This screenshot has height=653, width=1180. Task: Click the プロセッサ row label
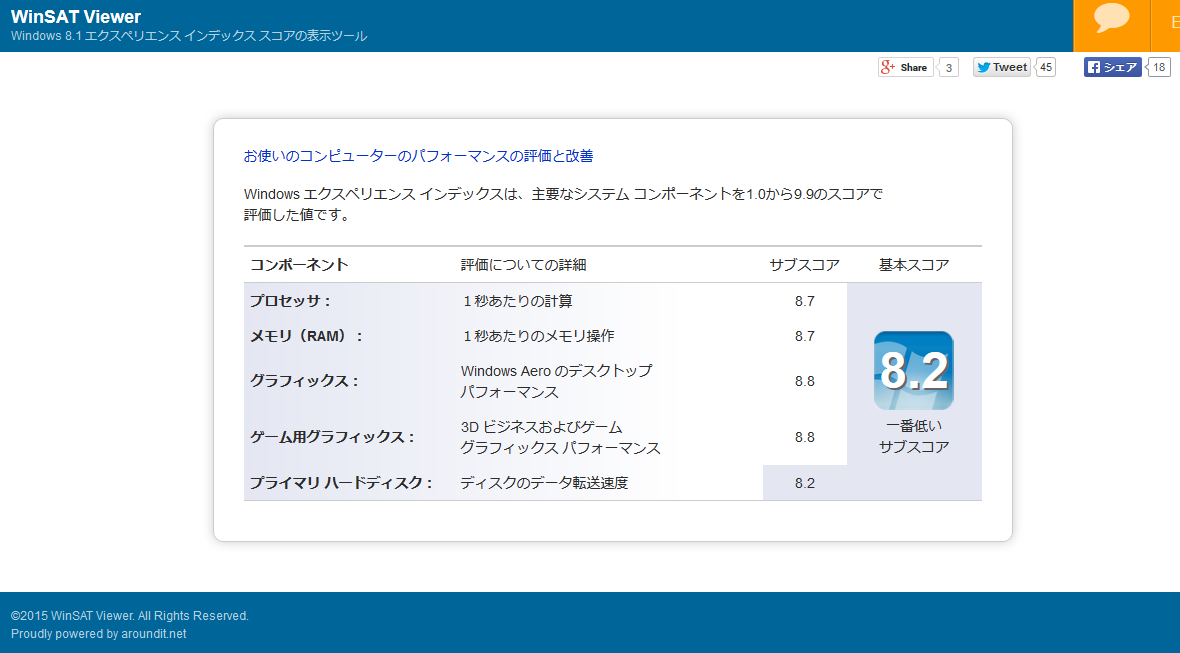290,301
